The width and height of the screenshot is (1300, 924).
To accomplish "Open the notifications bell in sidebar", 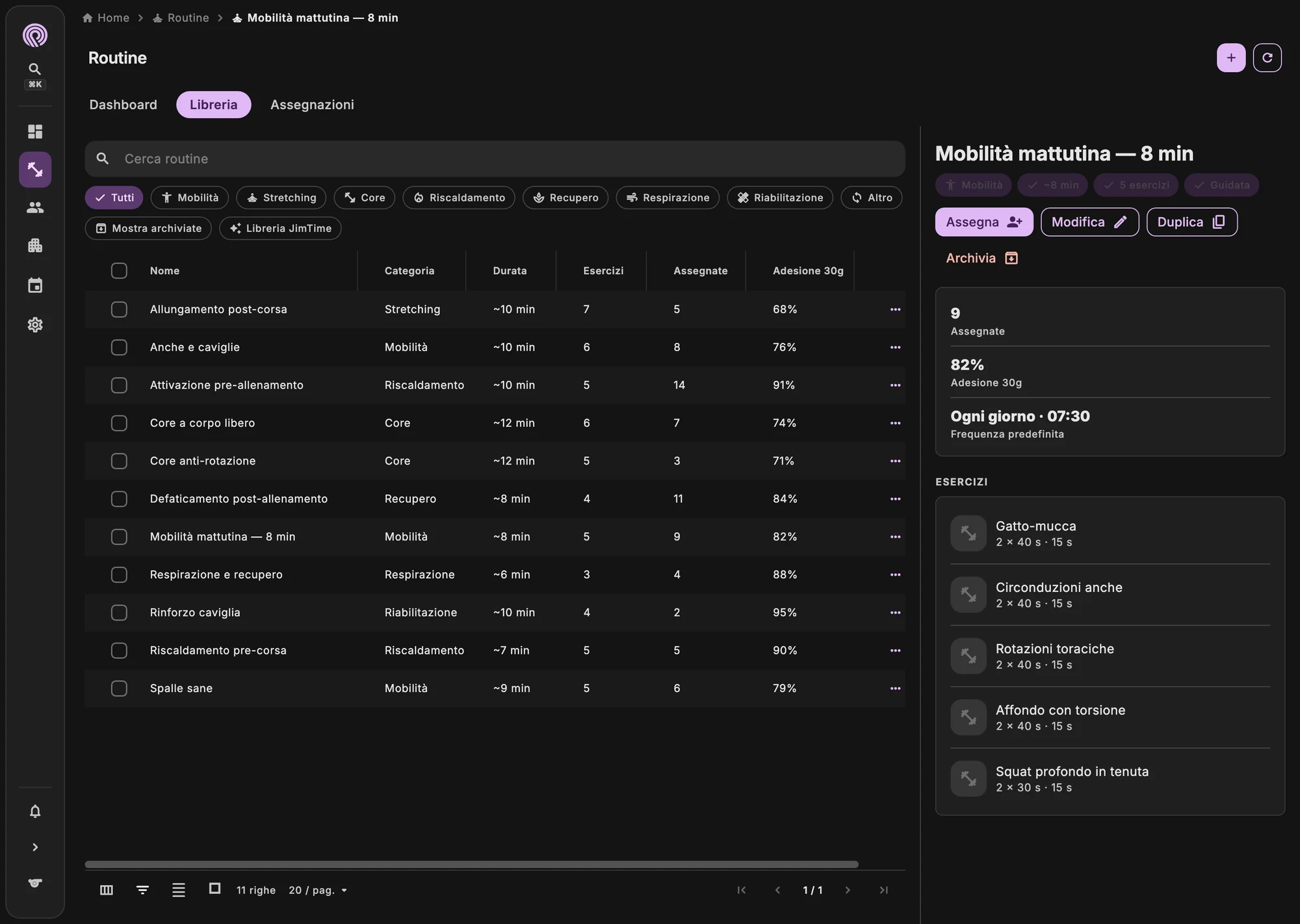I will [35, 811].
